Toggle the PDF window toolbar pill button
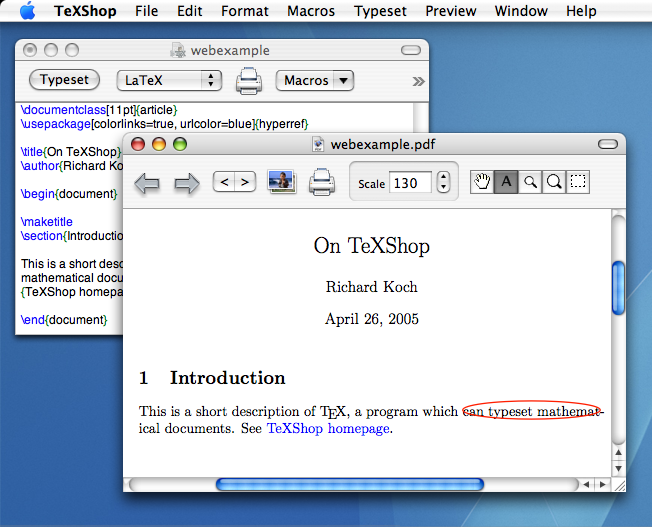This screenshot has width=652, height=527. coord(607,144)
